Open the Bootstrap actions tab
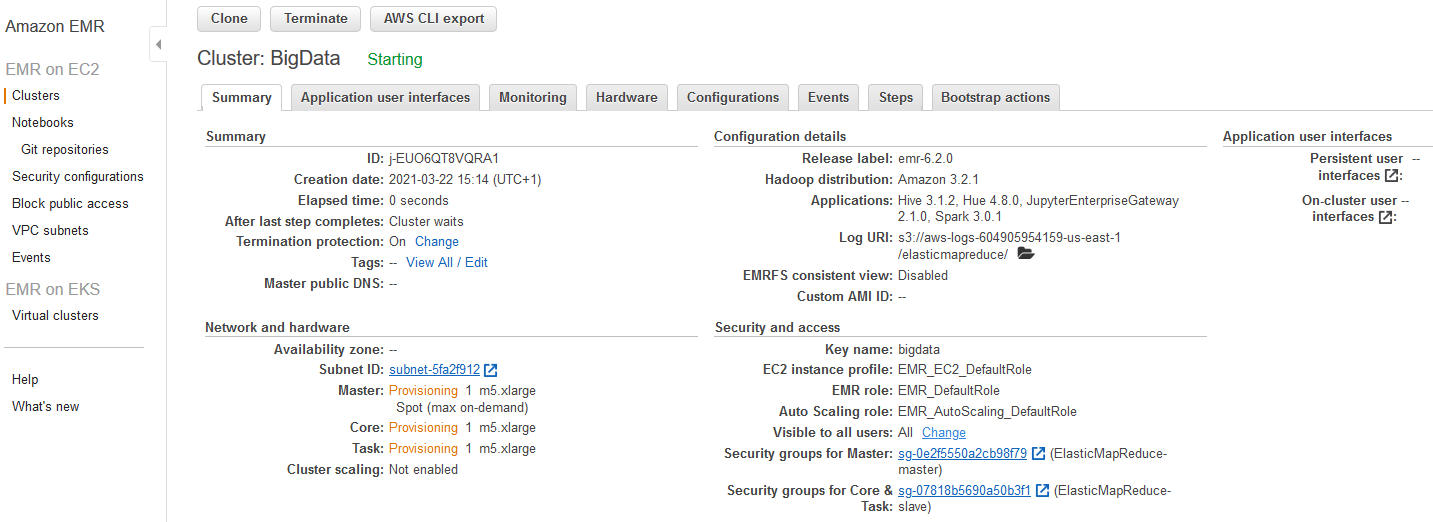The image size is (1433, 522). click(995, 98)
